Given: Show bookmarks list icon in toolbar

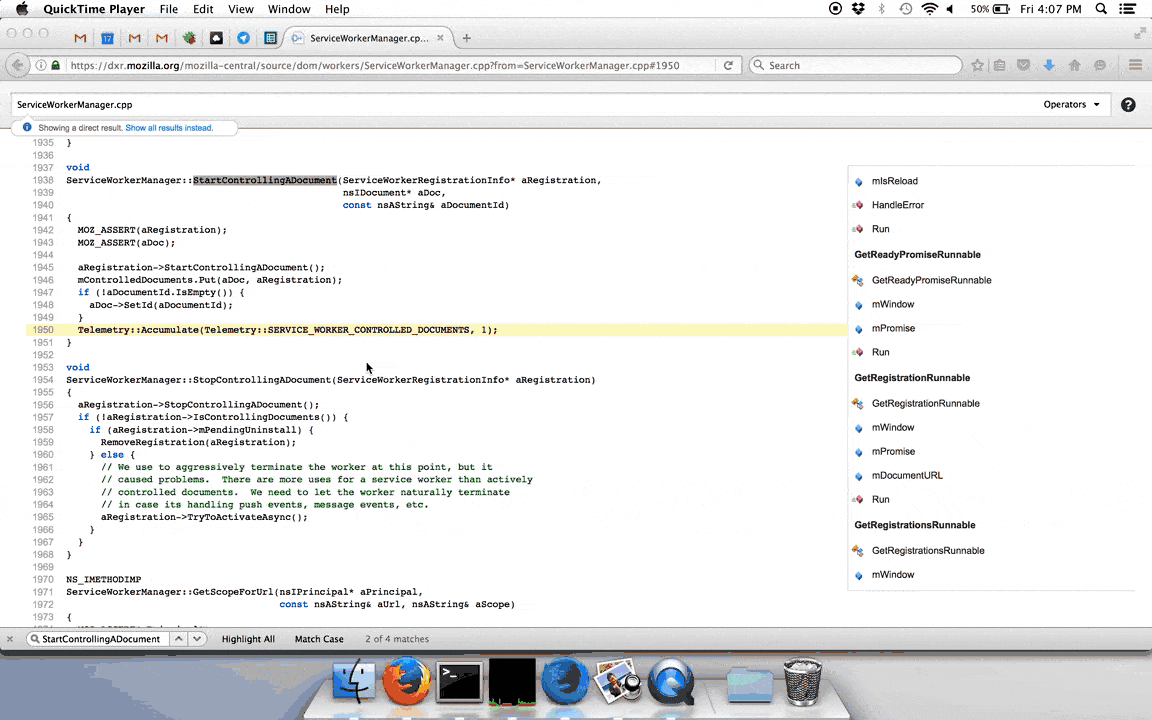Looking at the screenshot, I should point(999,65).
